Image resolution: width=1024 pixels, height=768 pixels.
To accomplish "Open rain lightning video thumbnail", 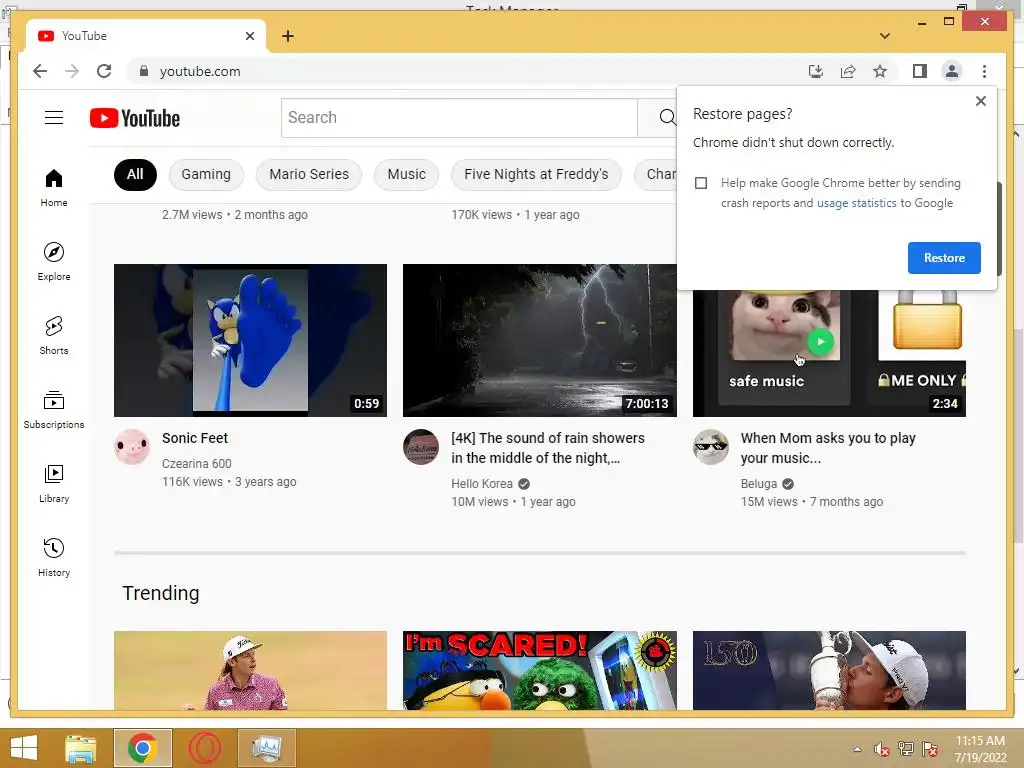I will point(539,340).
